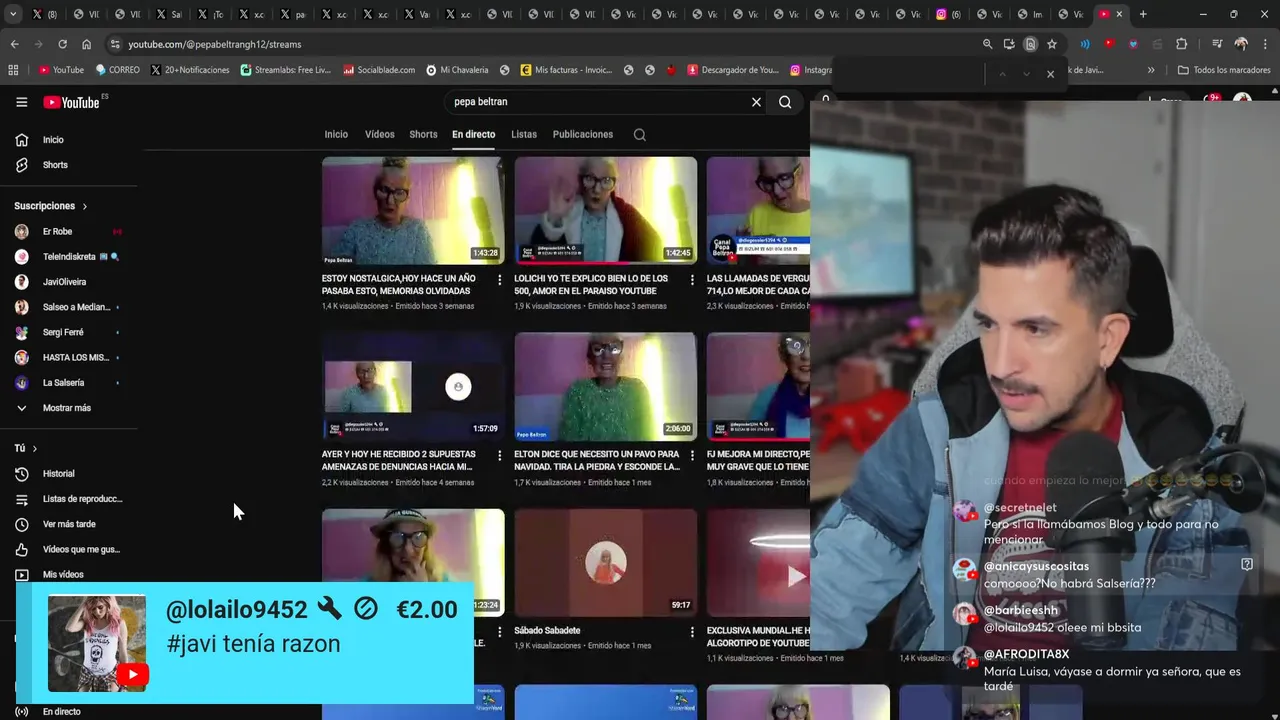Viewport: 1280px width, 720px height.
Task: Open options for Sábado Sabadete video
Action: click(692, 632)
